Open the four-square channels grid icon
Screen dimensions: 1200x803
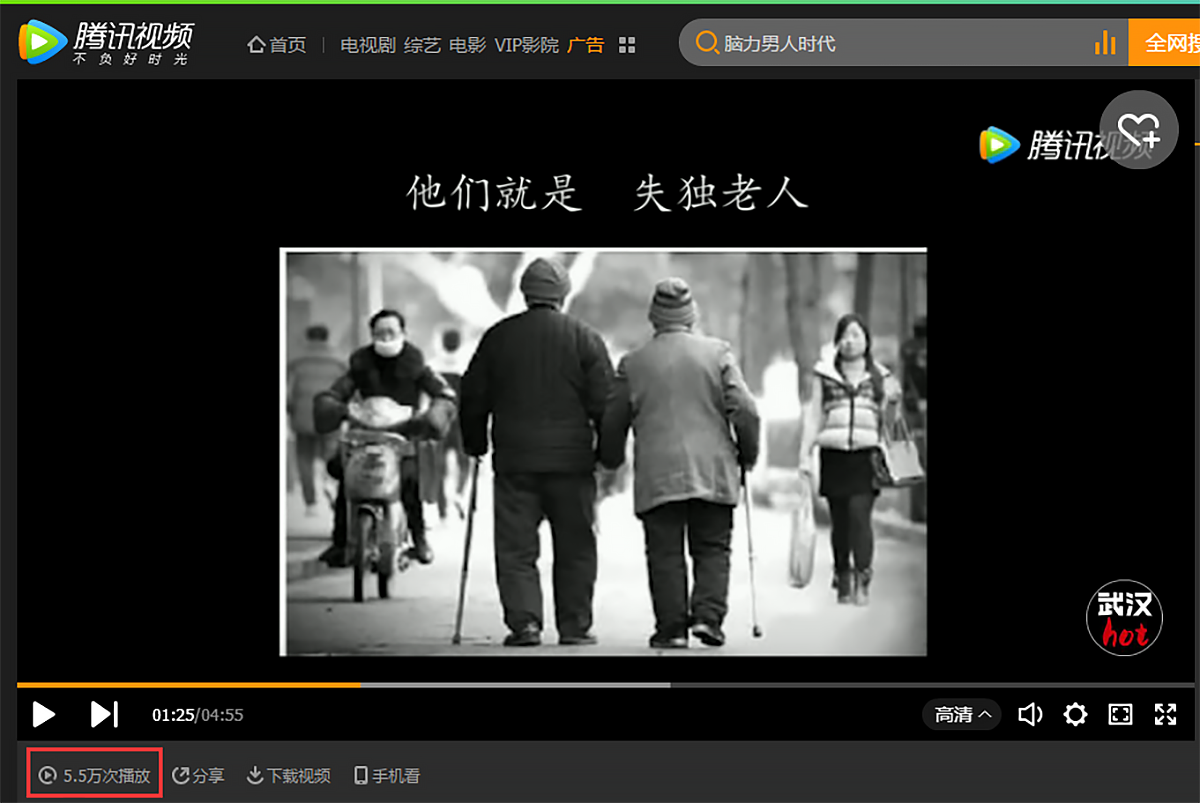(x=628, y=45)
